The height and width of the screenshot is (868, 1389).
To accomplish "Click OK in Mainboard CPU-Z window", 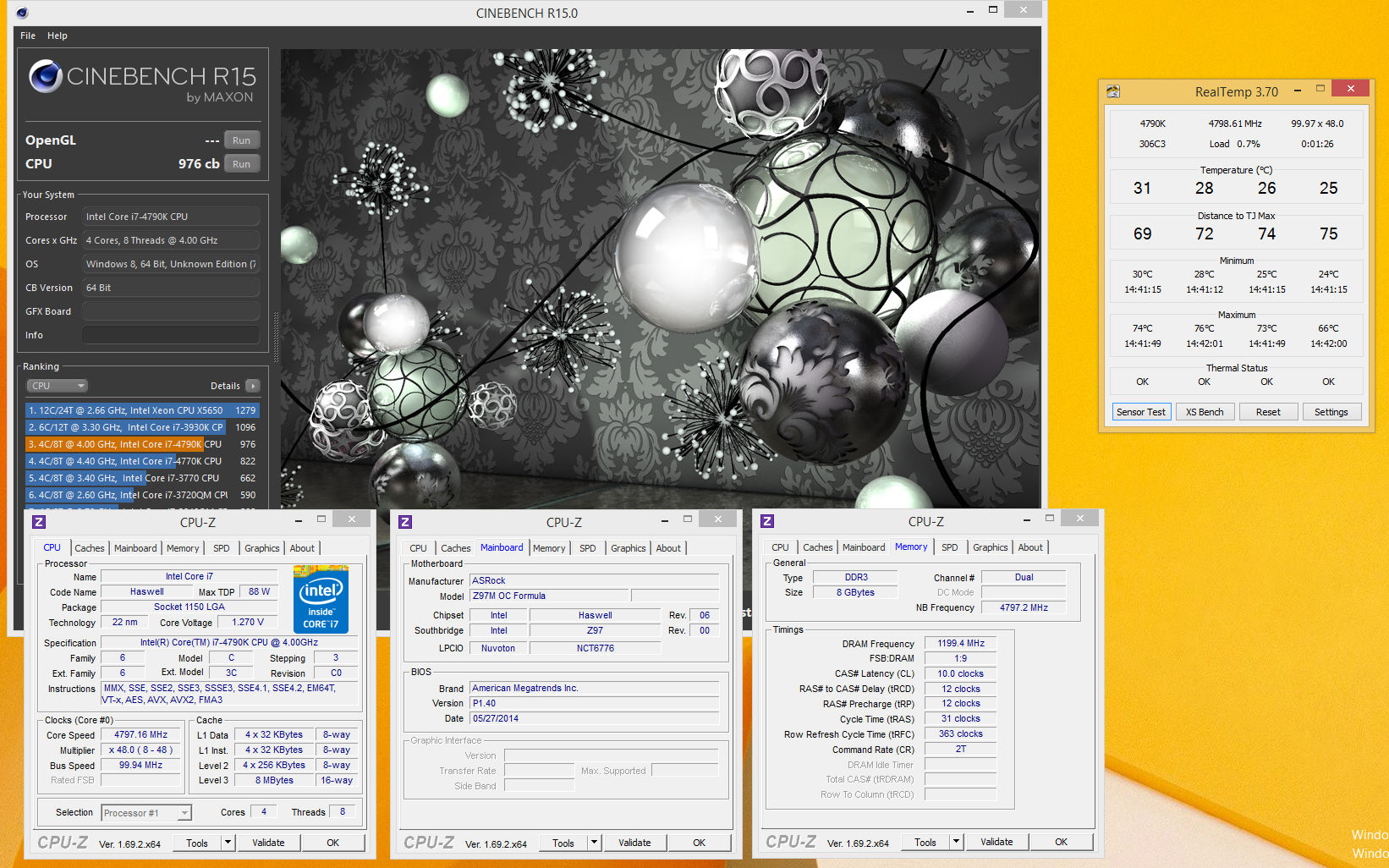I will (x=700, y=843).
